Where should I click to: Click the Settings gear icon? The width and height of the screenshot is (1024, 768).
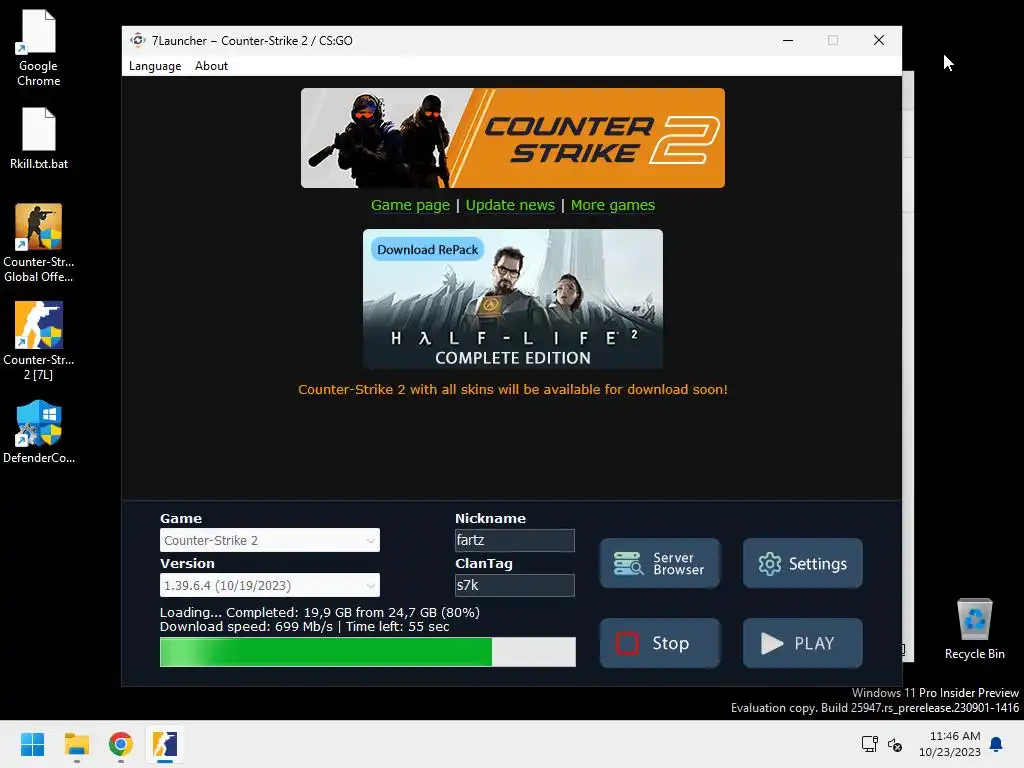770,564
